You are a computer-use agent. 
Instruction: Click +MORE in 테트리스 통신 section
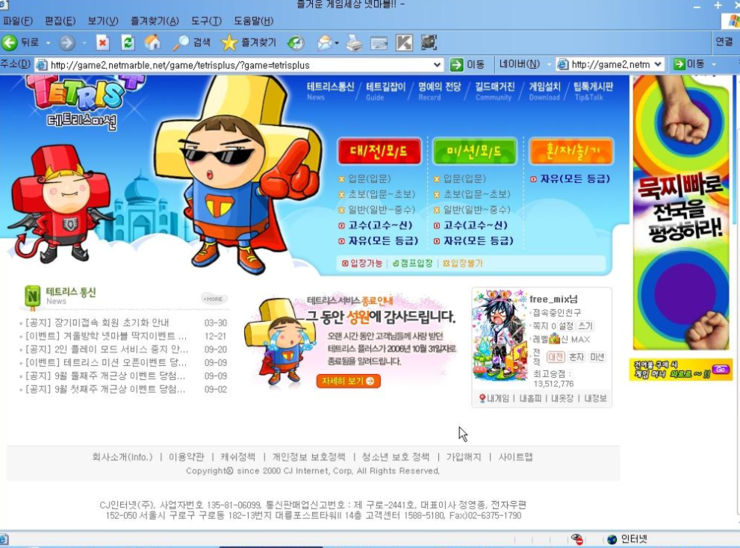pyautogui.click(x=214, y=299)
